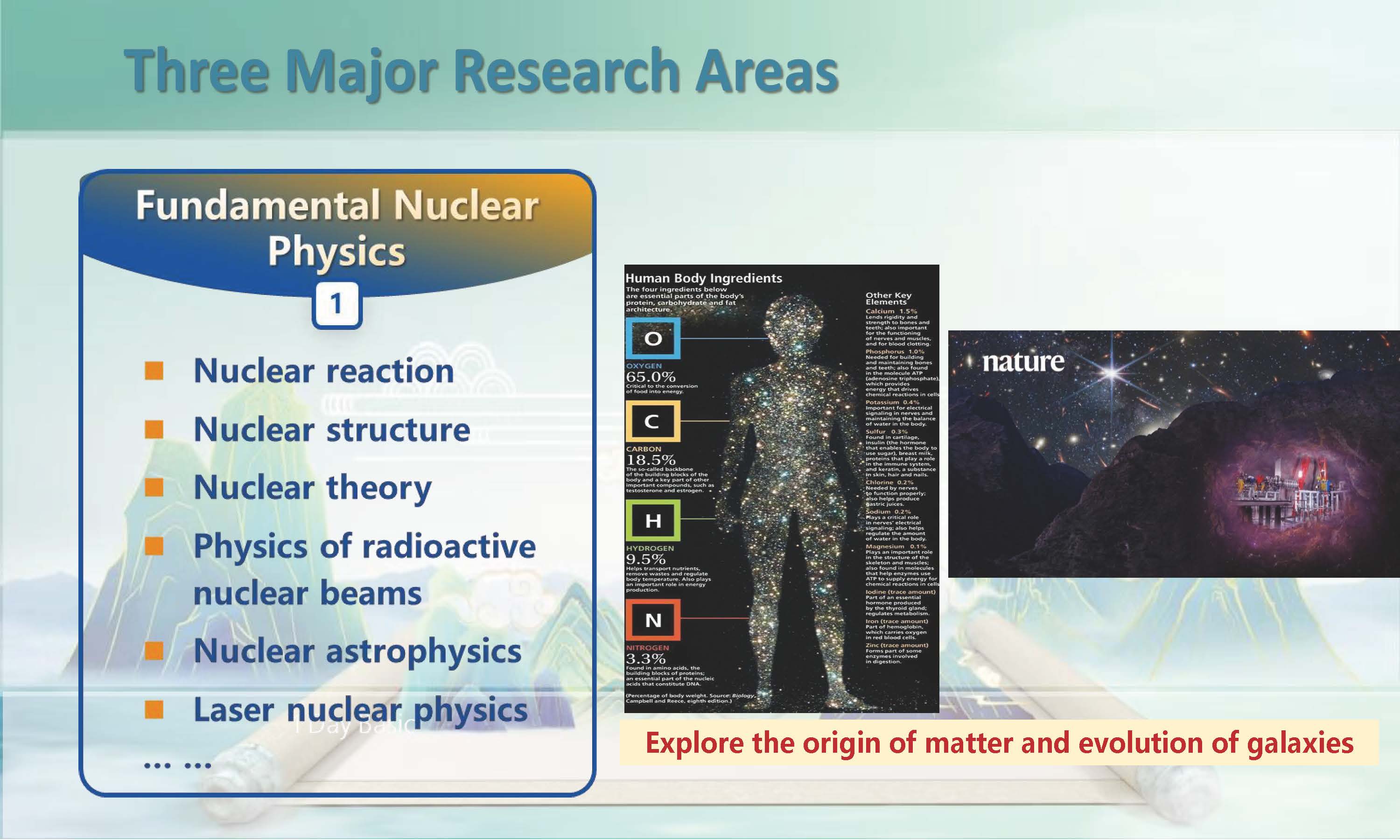
Task: Click the bright star in Nature cover
Action: [x=1112, y=372]
